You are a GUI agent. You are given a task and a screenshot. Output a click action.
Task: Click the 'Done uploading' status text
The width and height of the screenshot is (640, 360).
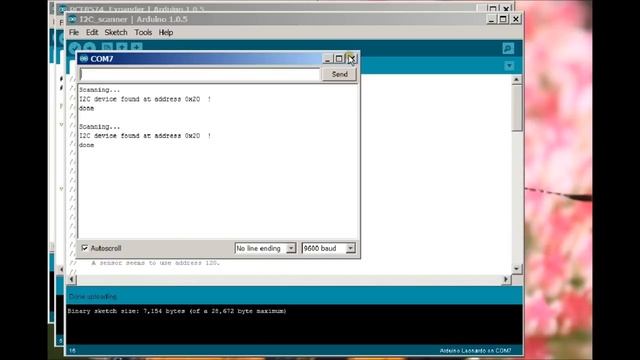click(93, 296)
